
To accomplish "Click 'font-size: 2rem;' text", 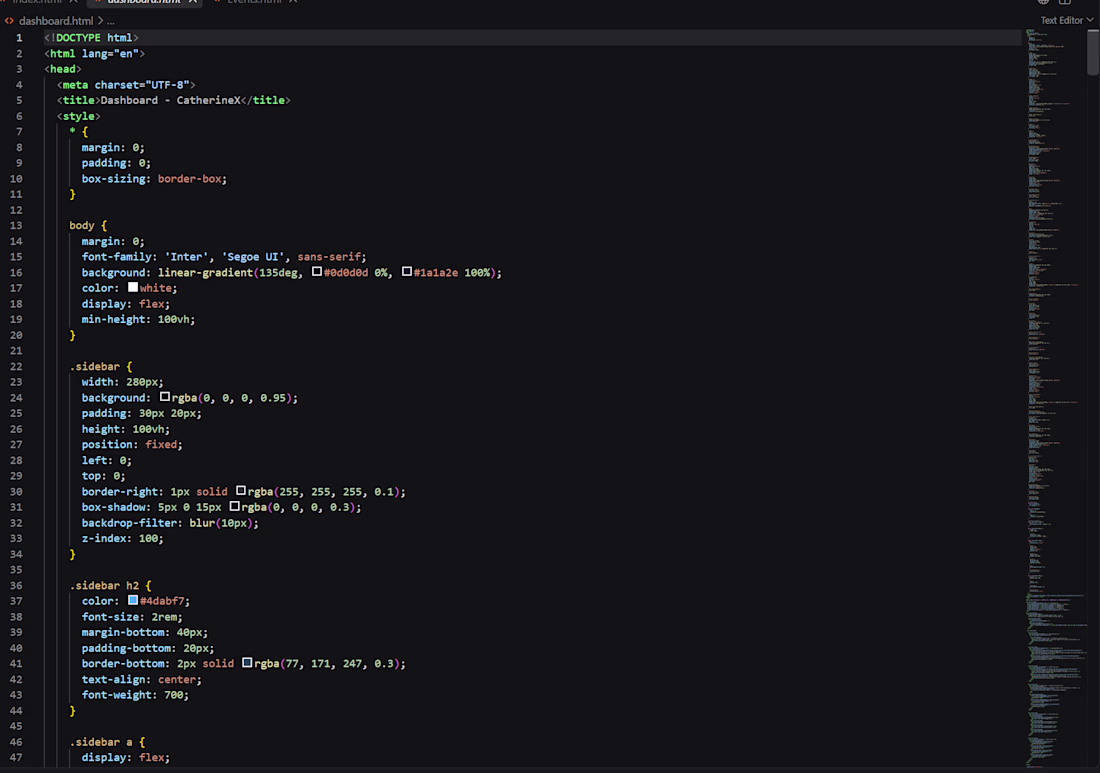I will pyautogui.click(x=132, y=617).
